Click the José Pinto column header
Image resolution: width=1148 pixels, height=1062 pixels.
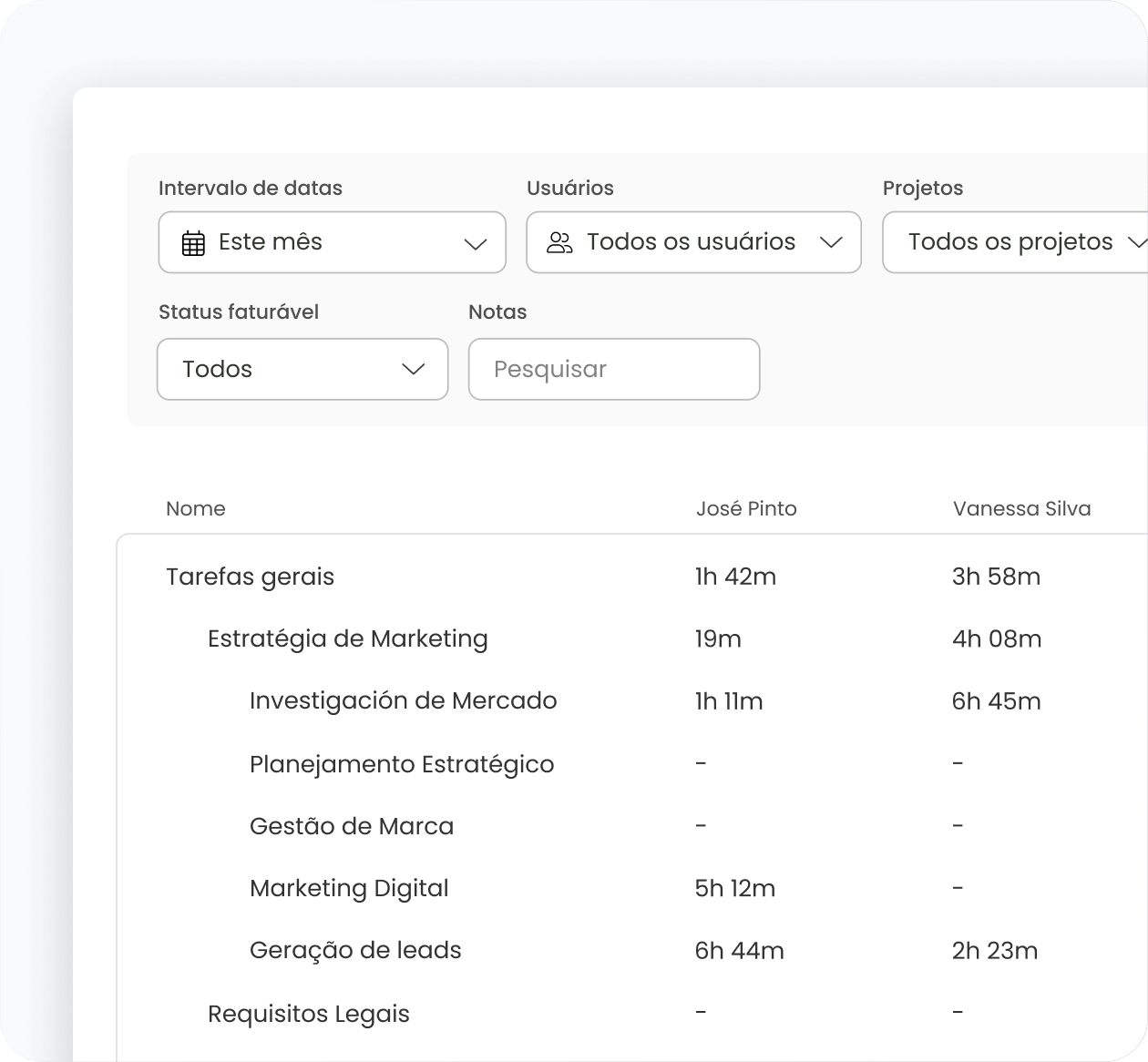click(745, 509)
